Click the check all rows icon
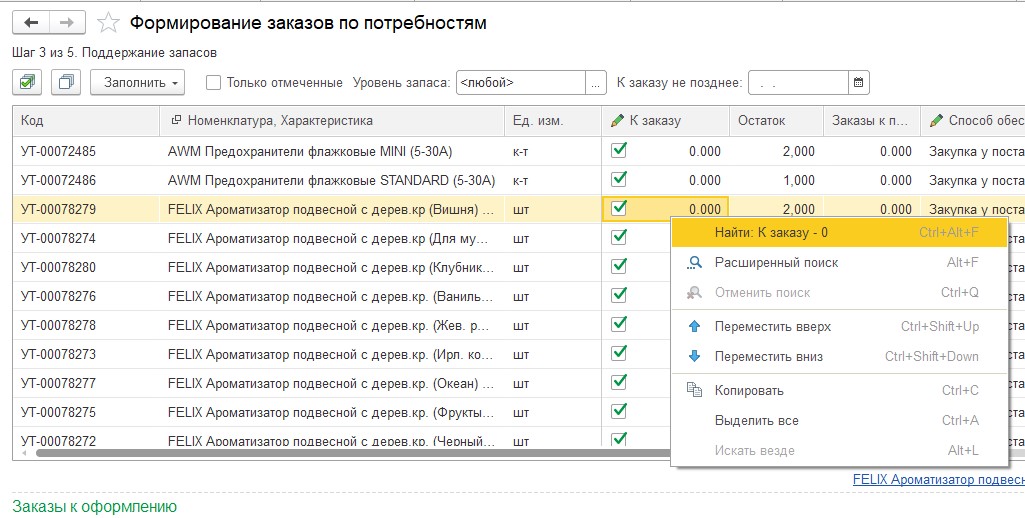Image resolution: width=1025 pixels, height=518 pixels. point(27,82)
